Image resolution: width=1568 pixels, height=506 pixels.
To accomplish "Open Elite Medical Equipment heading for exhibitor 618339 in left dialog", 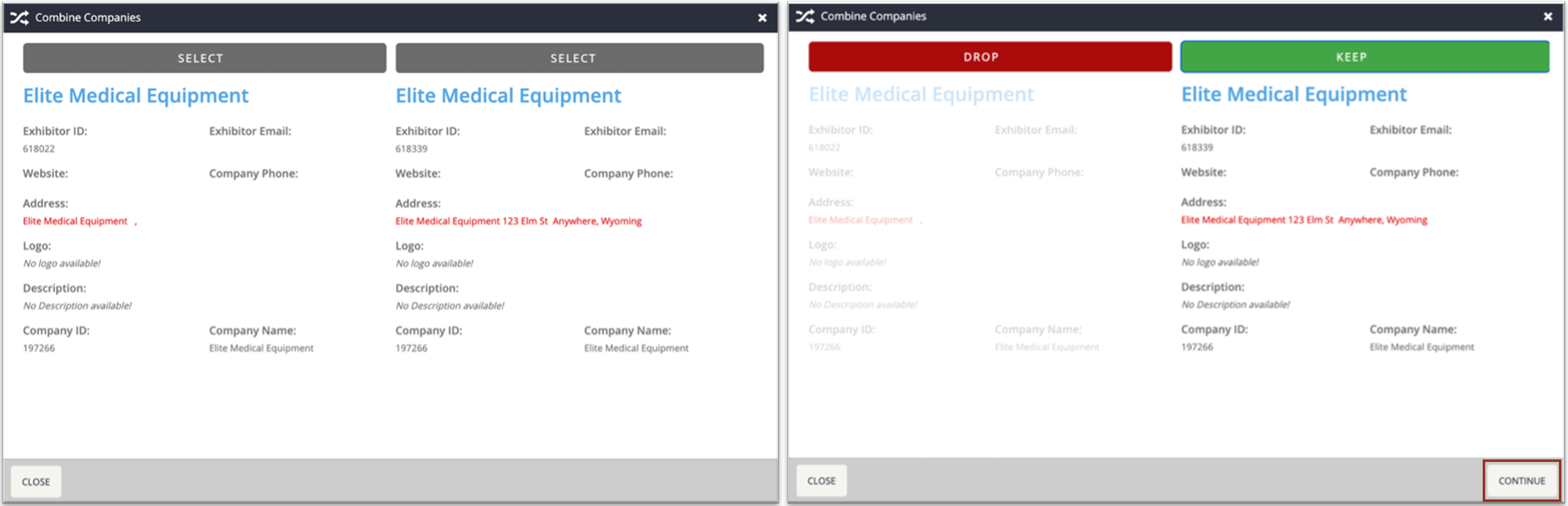I will tap(508, 96).
